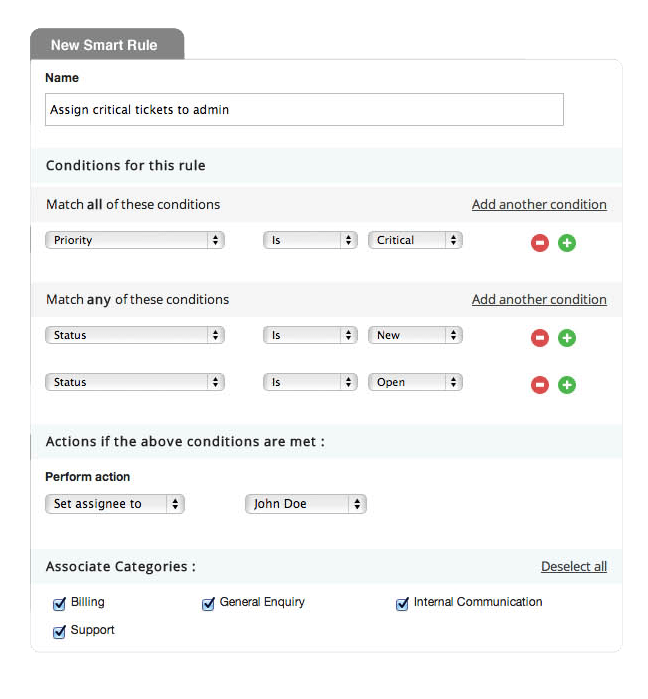Open the New status value dropdown
Viewport: 648px width, 699px height.
[415, 335]
